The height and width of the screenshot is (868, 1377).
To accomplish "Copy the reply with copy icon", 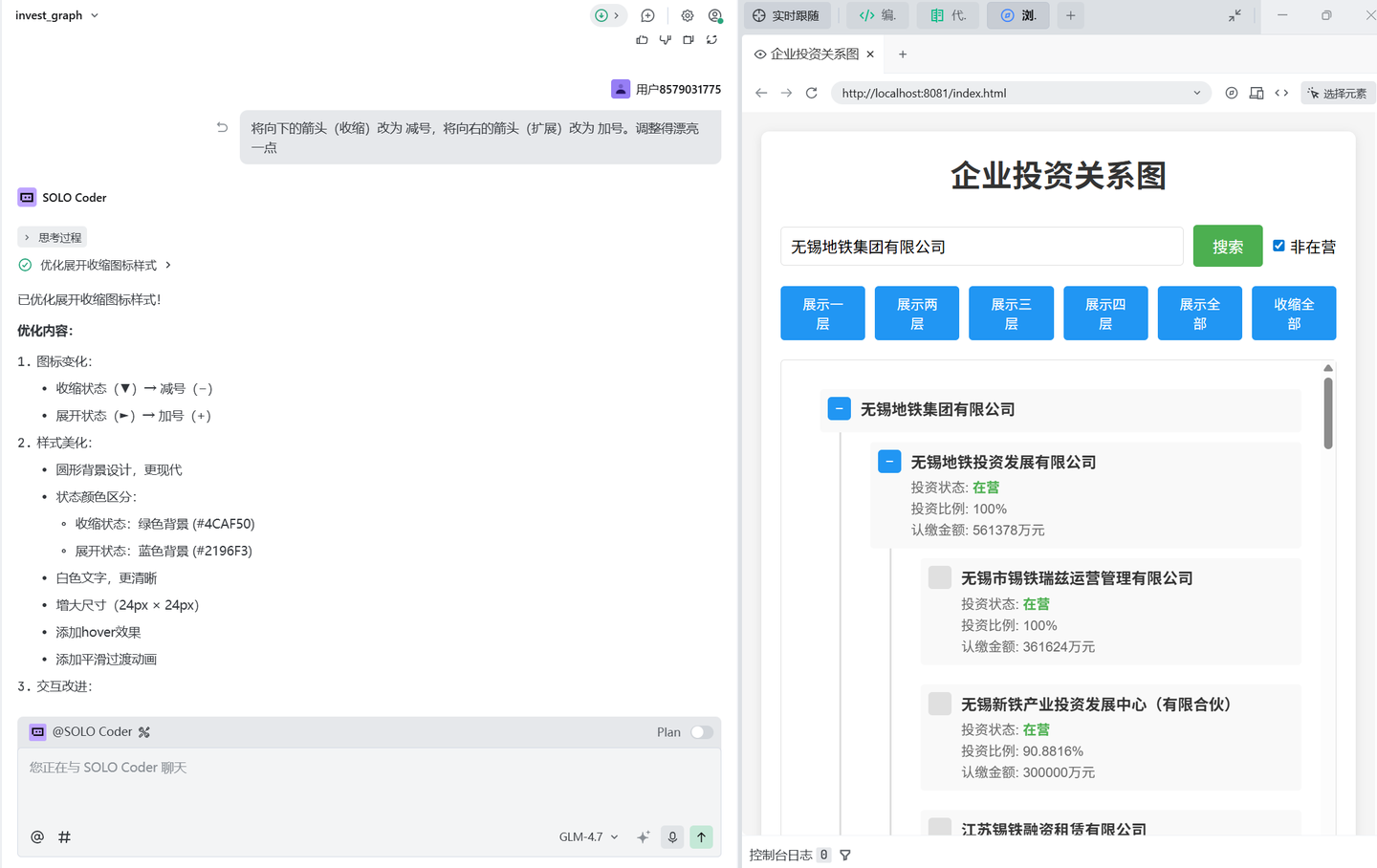I will click(x=688, y=40).
